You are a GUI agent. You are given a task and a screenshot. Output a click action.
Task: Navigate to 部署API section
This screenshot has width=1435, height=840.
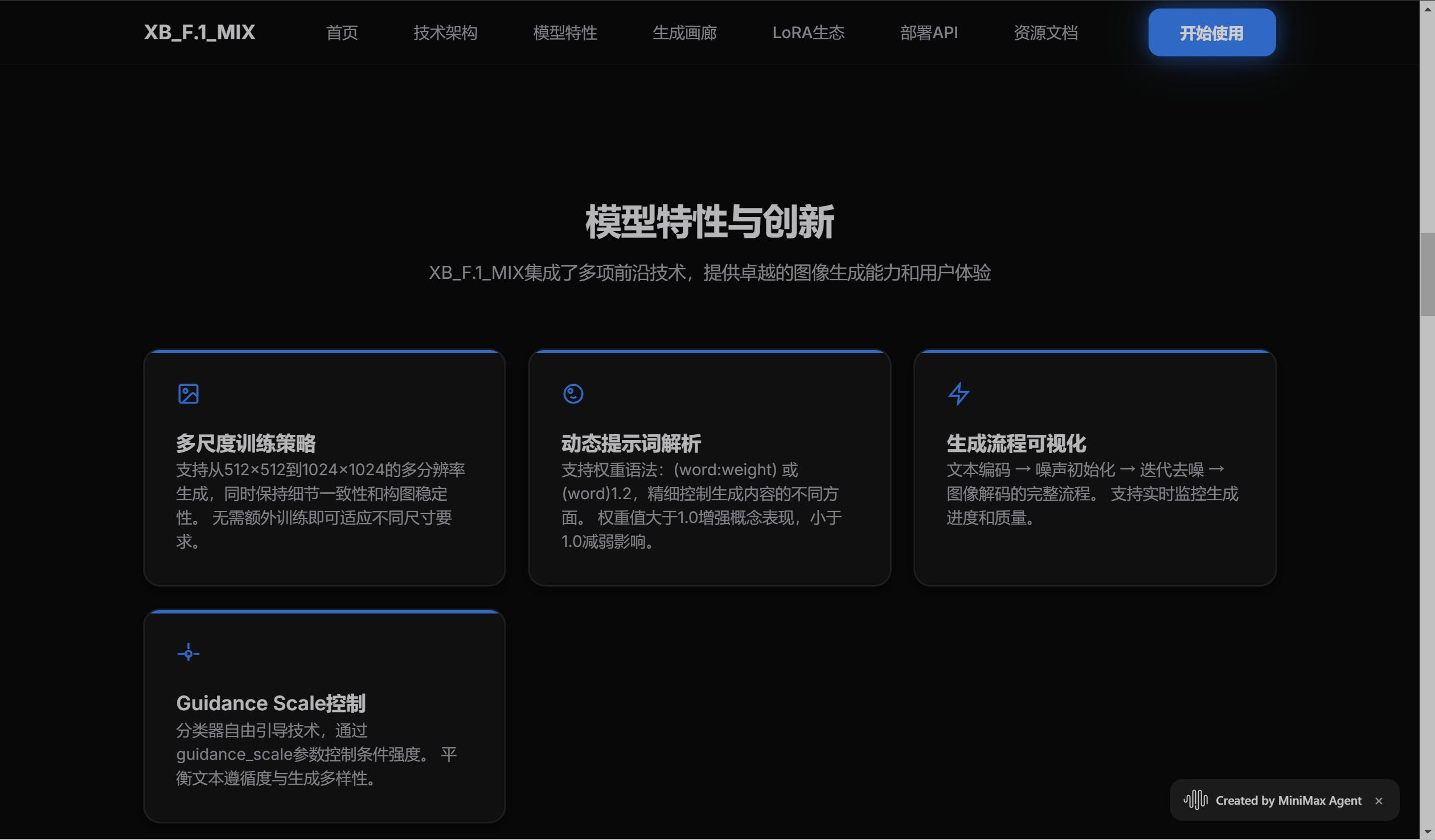coord(929,32)
